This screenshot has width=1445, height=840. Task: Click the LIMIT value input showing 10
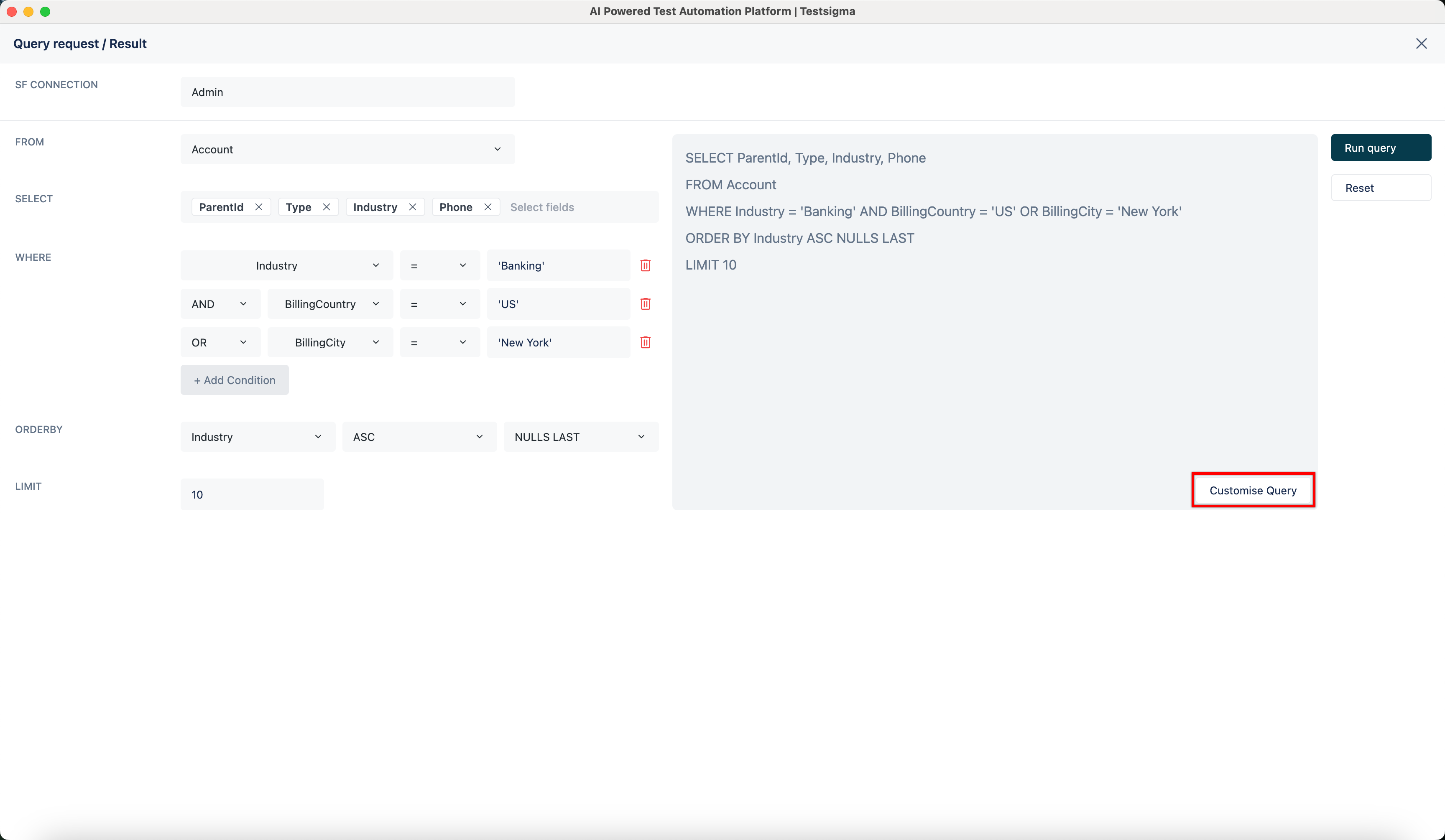(251, 494)
